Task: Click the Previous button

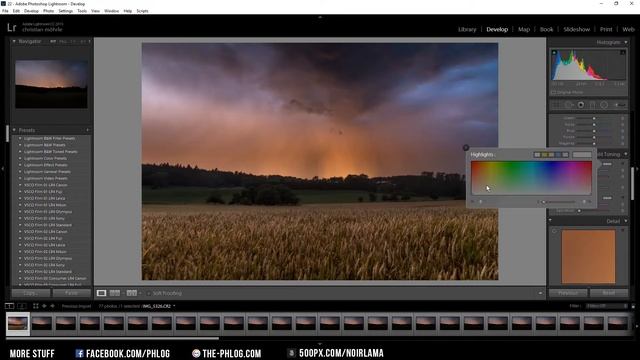Action: [568, 293]
